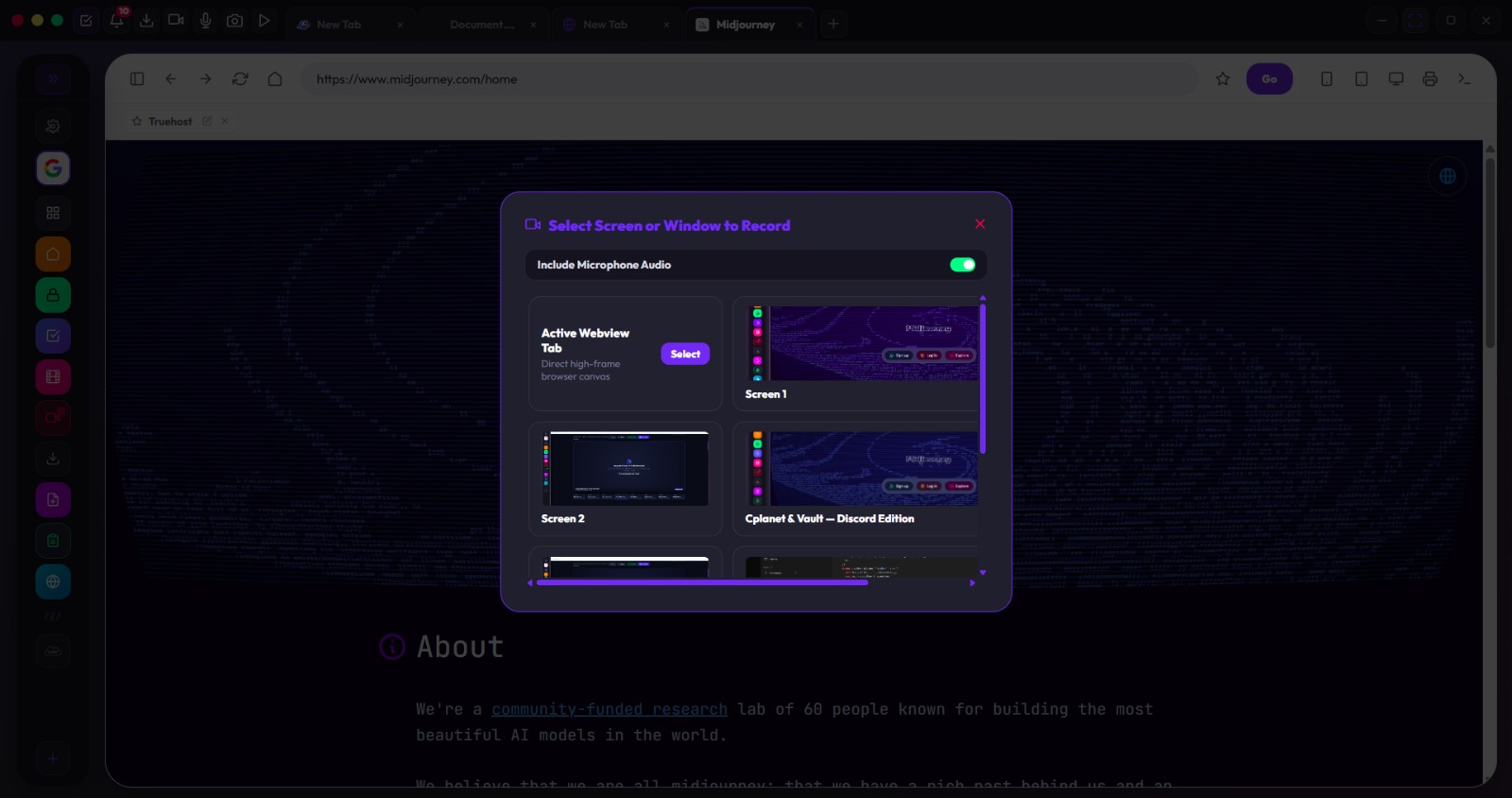Viewport: 1512px width, 798px height.
Task: Switch to desktop viewport icon
Action: tap(1396, 79)
